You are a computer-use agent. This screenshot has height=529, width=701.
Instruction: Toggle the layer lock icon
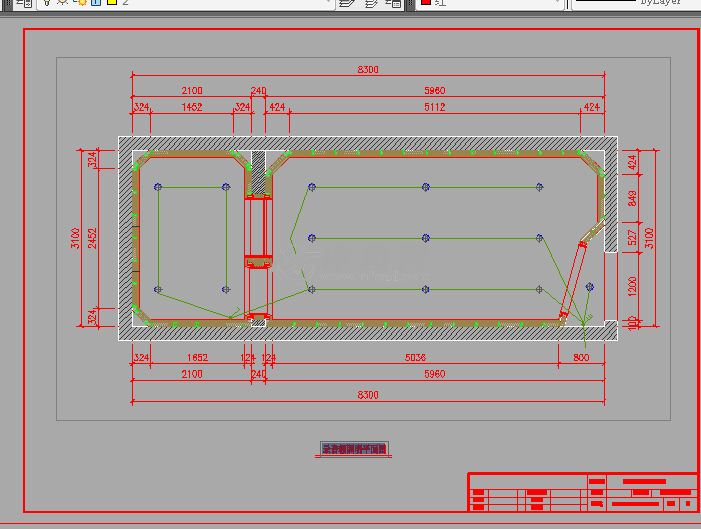pos(94,4)
